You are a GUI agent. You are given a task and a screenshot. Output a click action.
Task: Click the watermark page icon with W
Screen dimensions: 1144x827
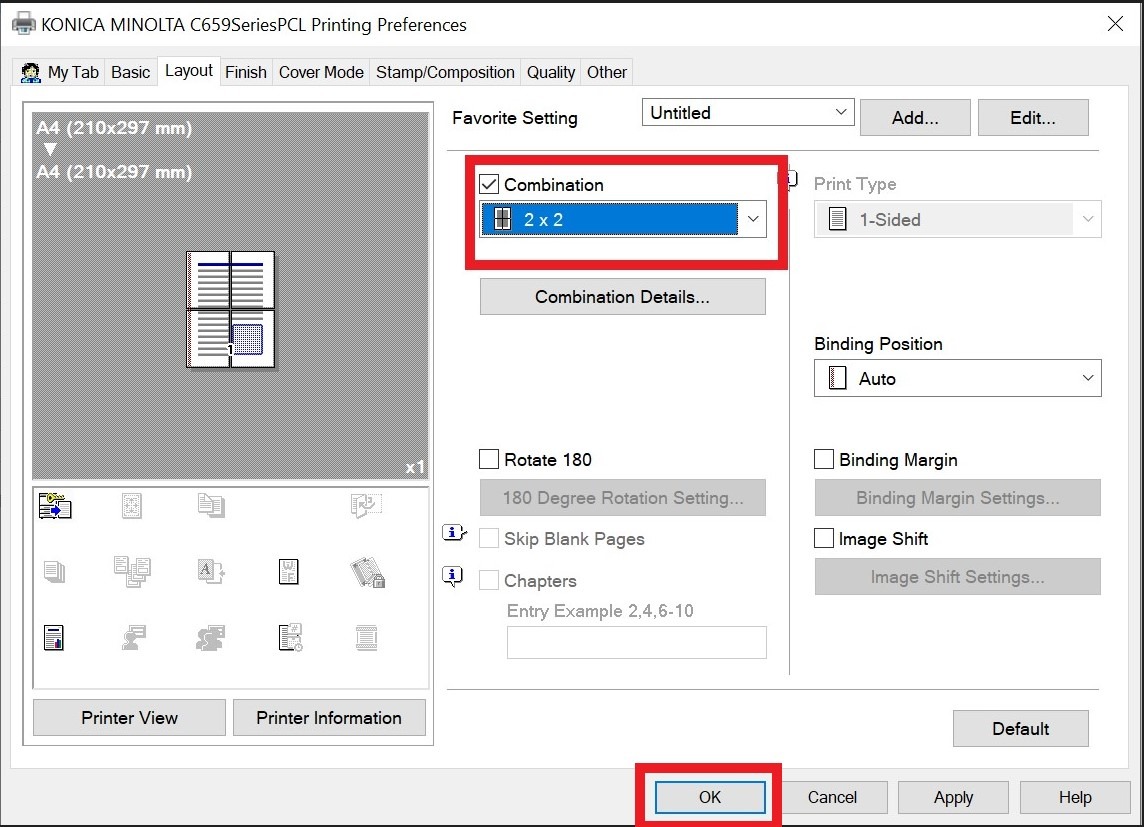click(288, 571)
